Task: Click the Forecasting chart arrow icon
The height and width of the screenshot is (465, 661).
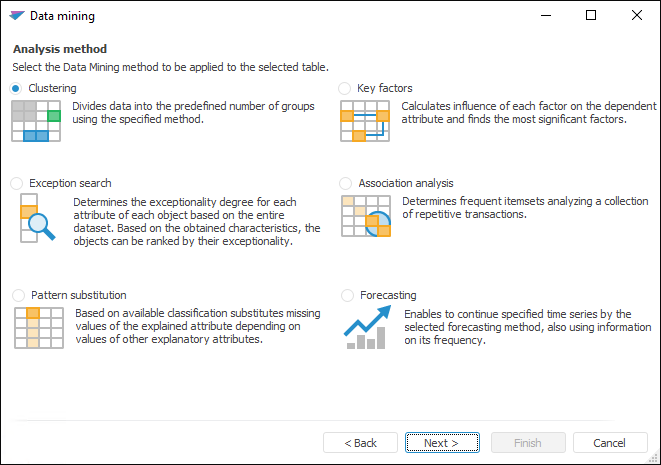Action: [x=366, y=328]
